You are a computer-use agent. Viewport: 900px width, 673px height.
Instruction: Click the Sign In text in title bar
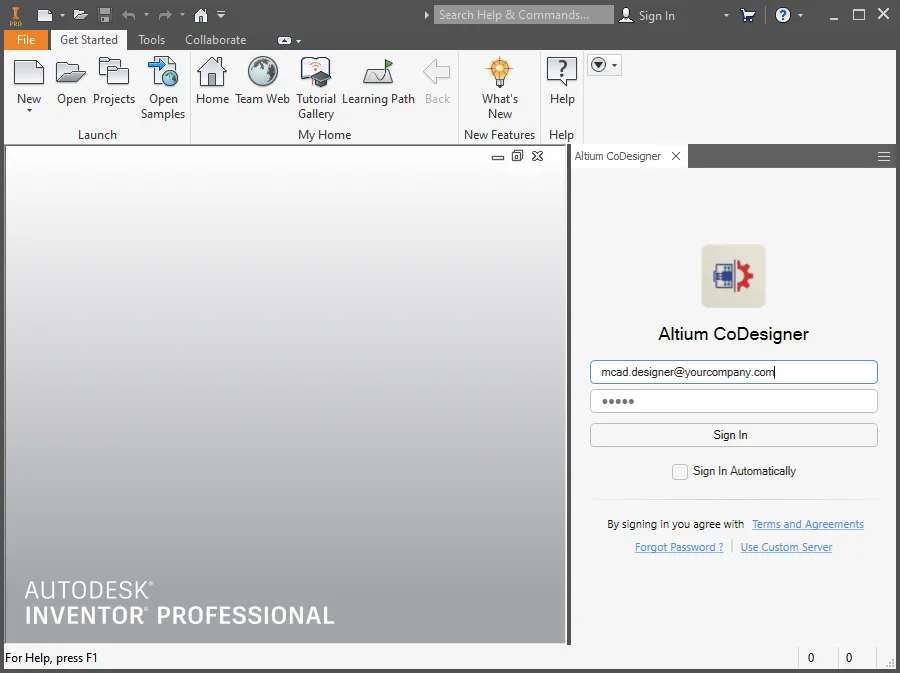[x=657, y=15]
